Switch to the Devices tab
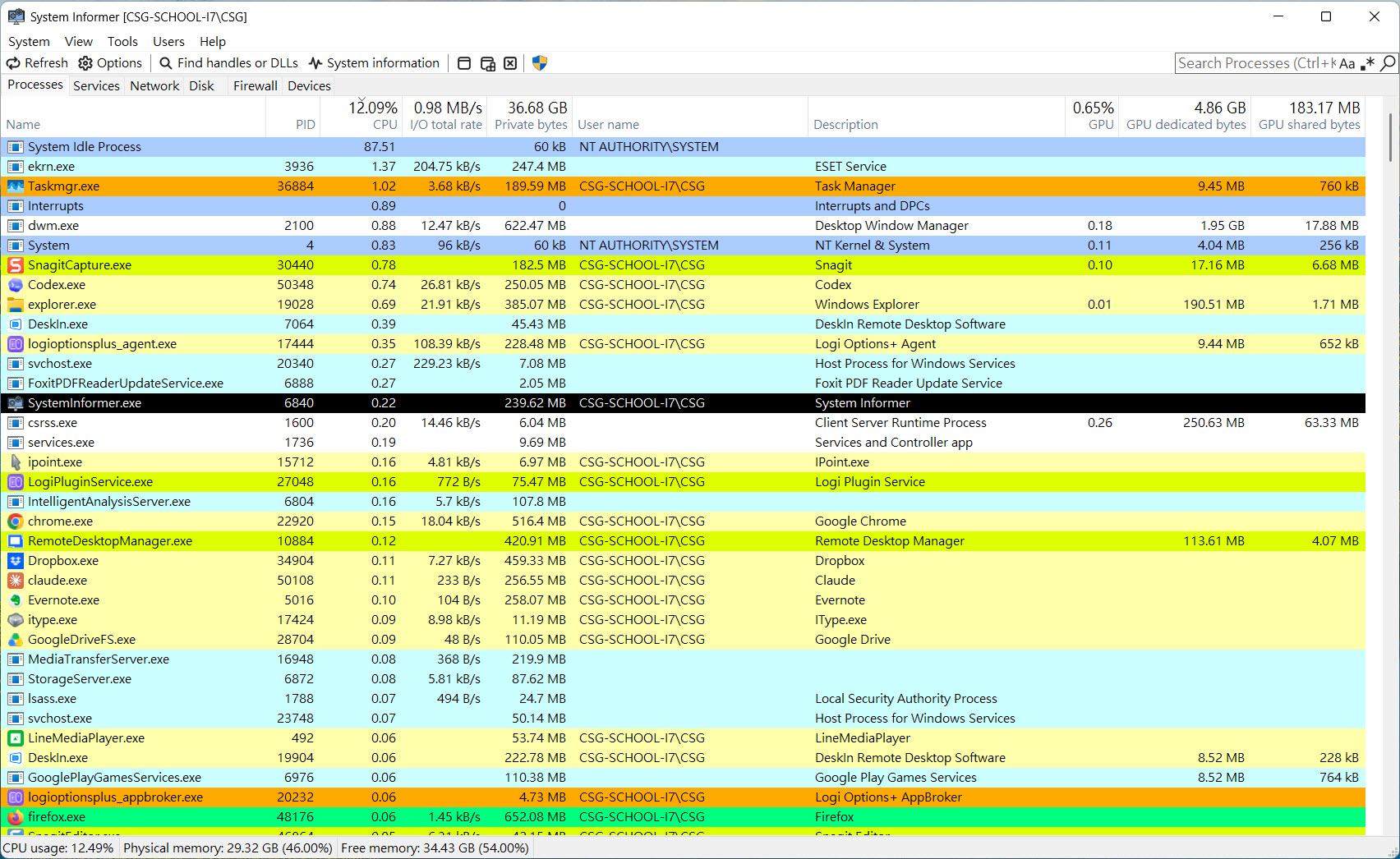The height and width of the screenshot is (859, 1400). pyautogui.click(x=309, y=86)
